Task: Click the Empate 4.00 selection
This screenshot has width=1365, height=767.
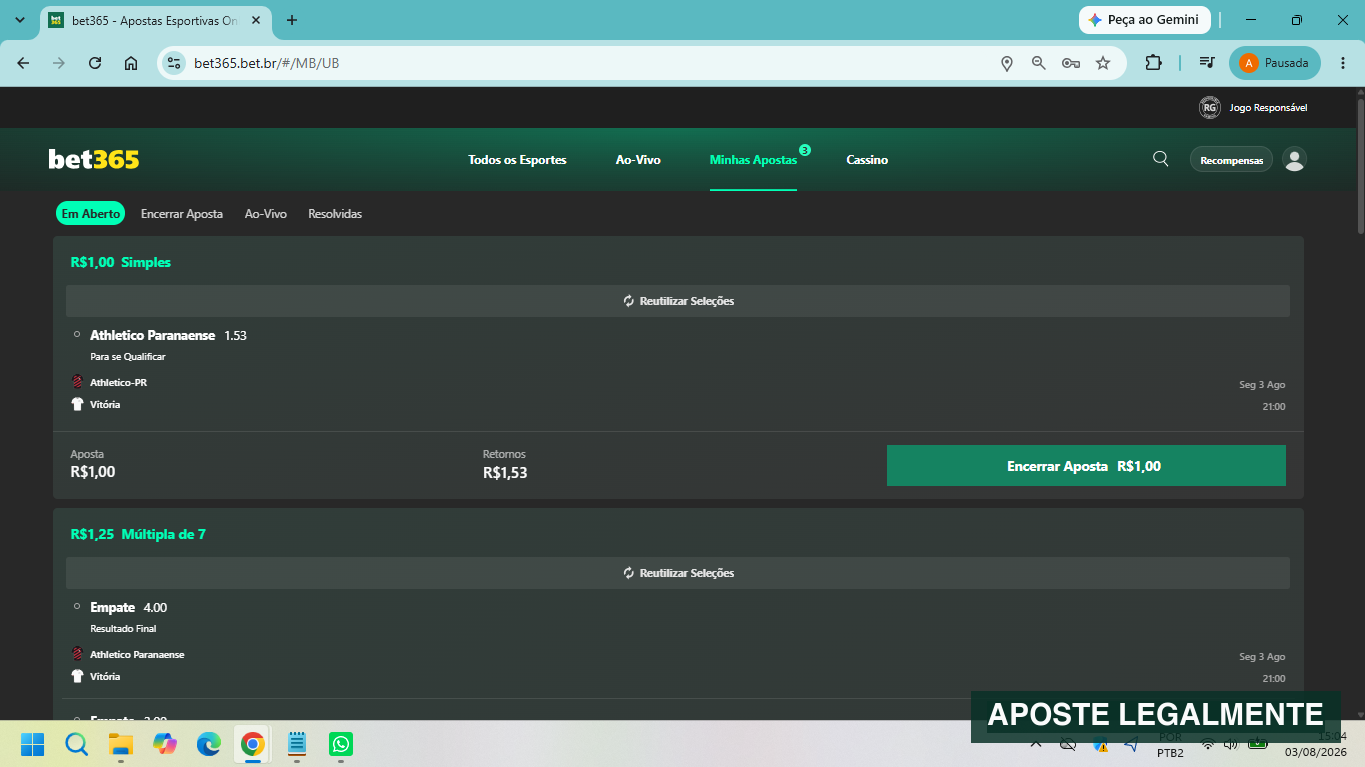Action: point(128,607)
